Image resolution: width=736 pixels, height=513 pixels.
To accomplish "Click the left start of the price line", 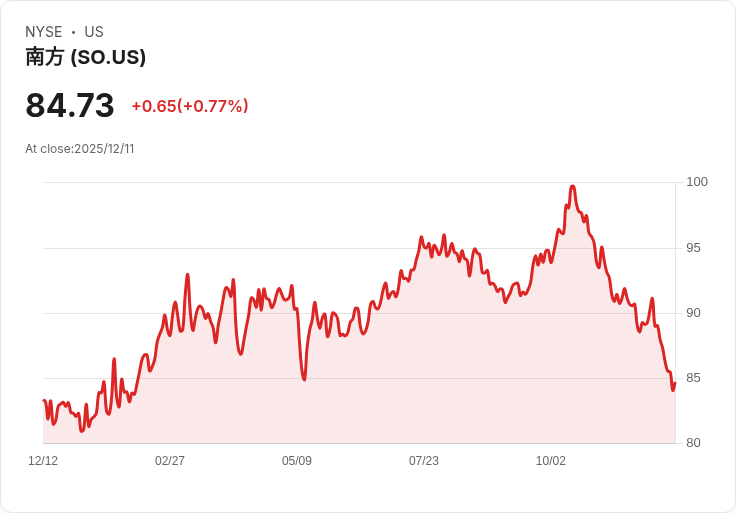I will click(44, 401).
